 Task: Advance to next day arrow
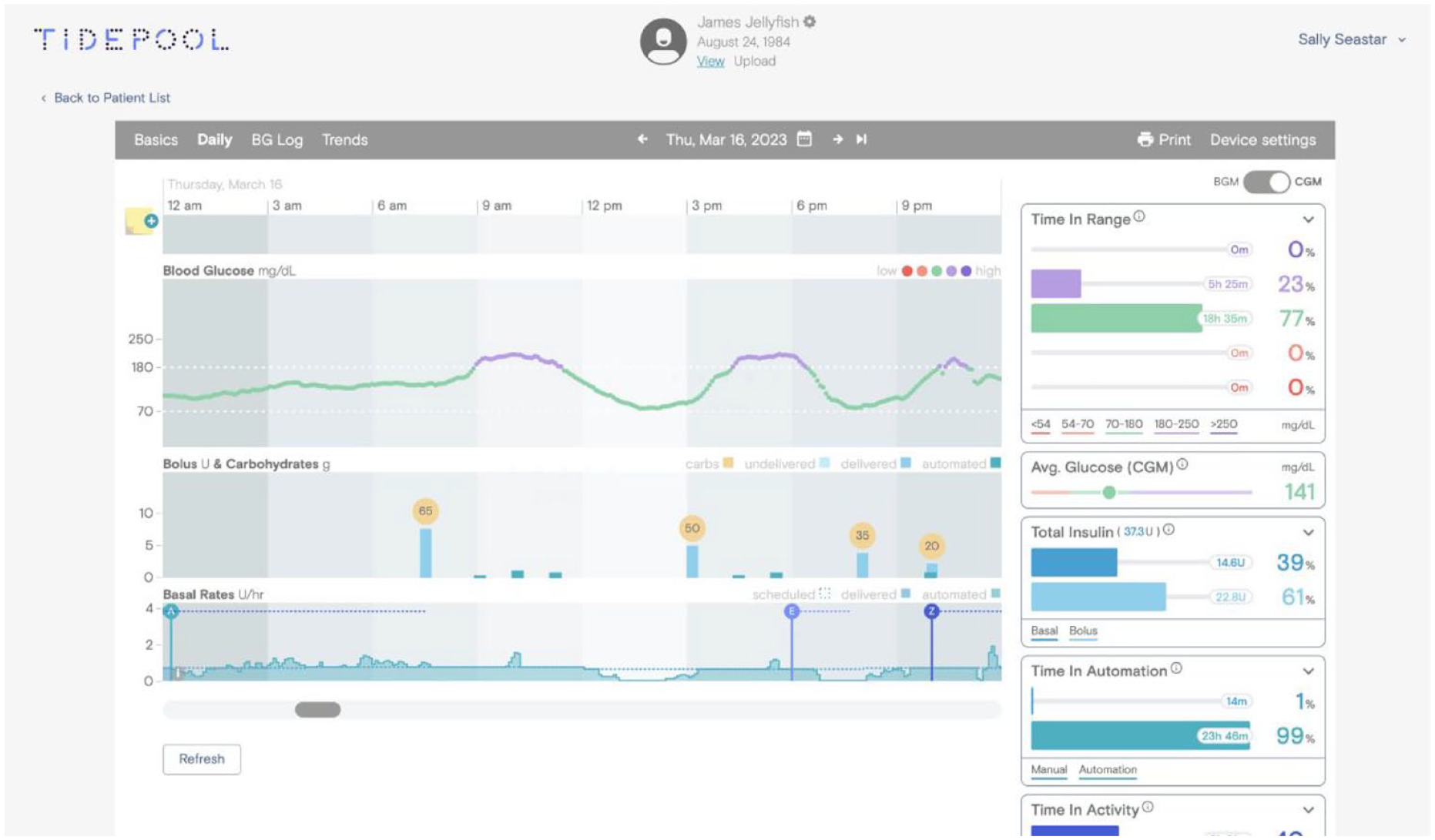click(x=837, y=139)
